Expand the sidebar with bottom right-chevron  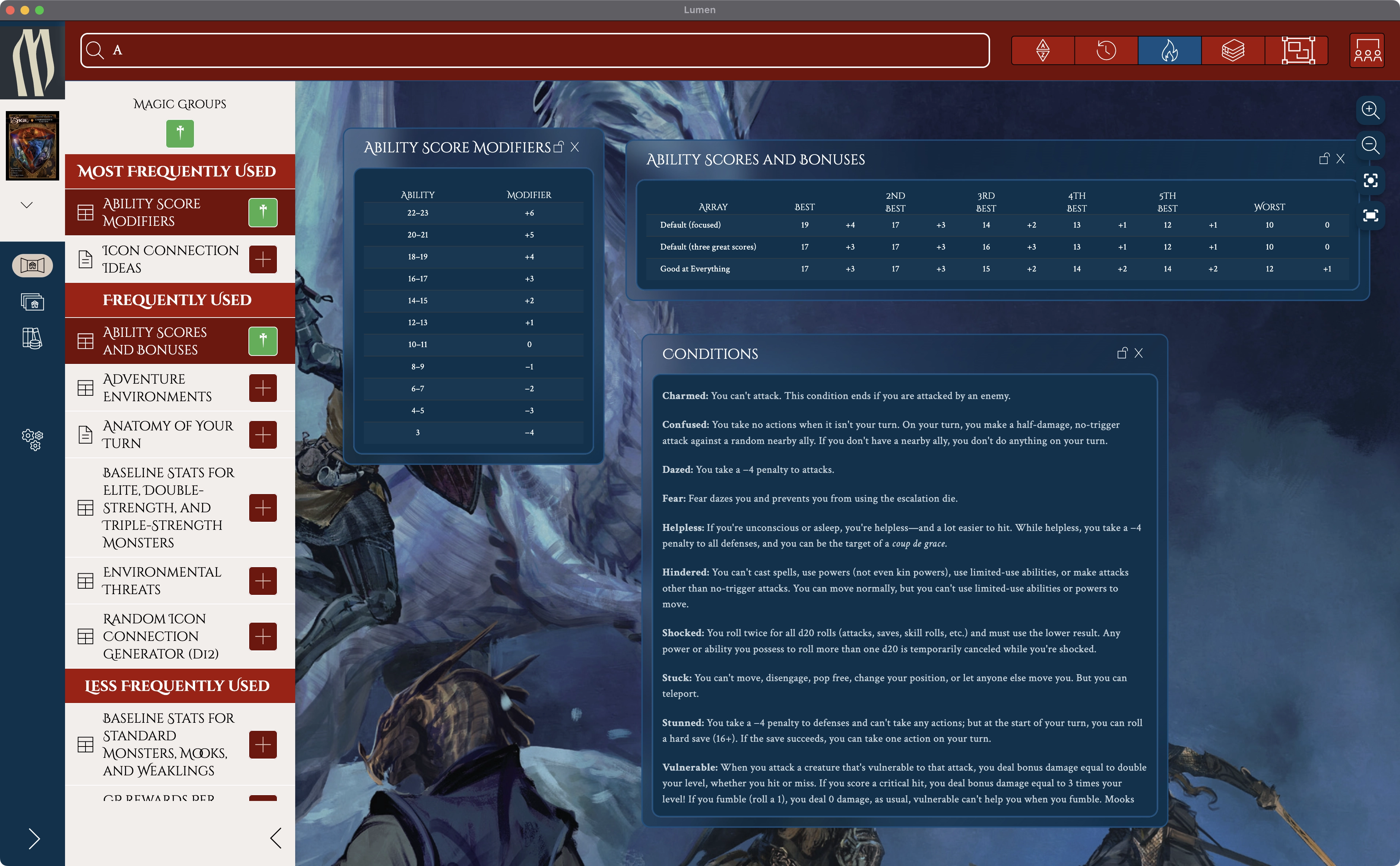pyautogui.click(x=34, y=839)
